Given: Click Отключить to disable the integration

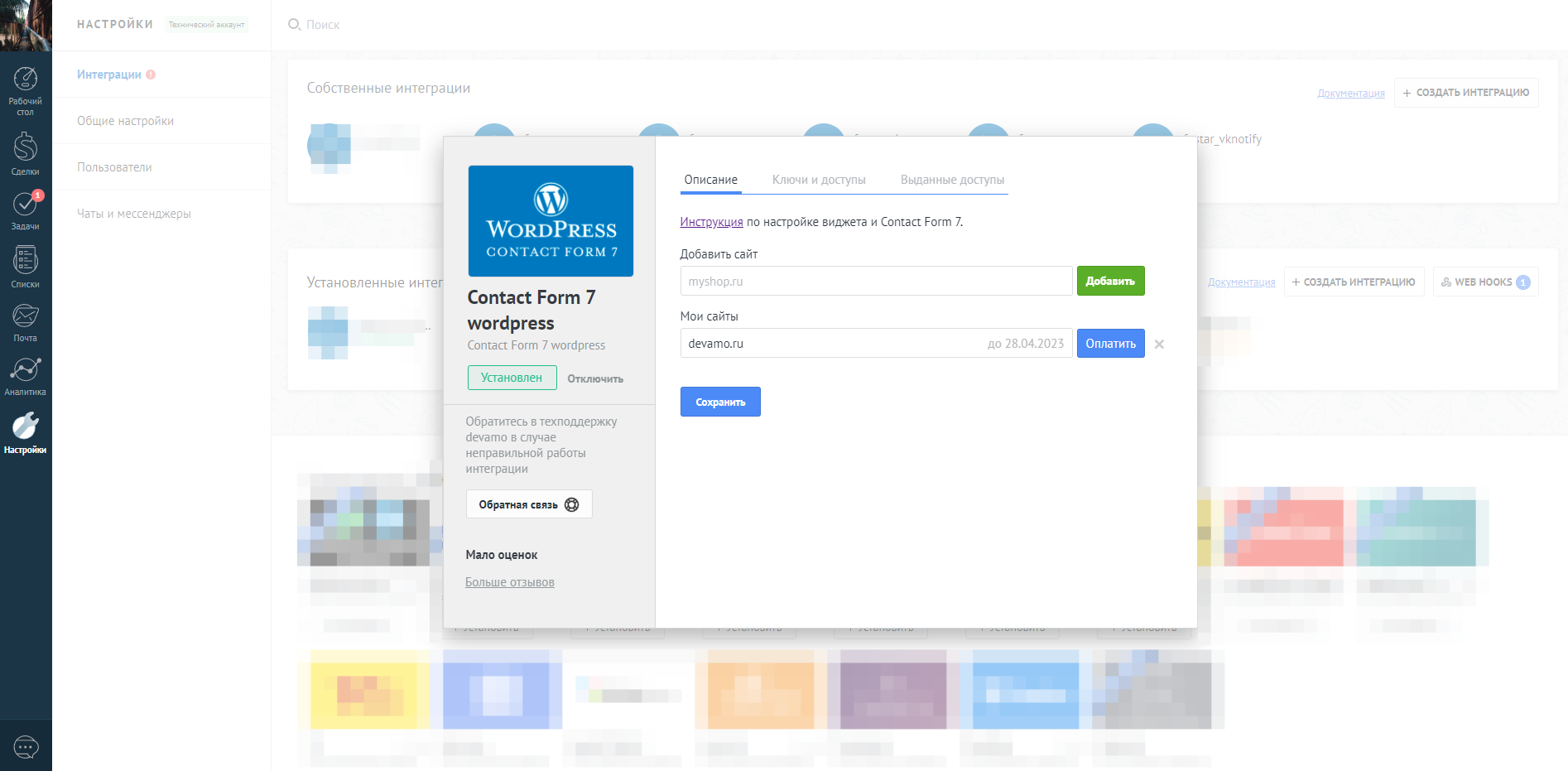Looking at the screenshot, I should (x=595, y=378).
